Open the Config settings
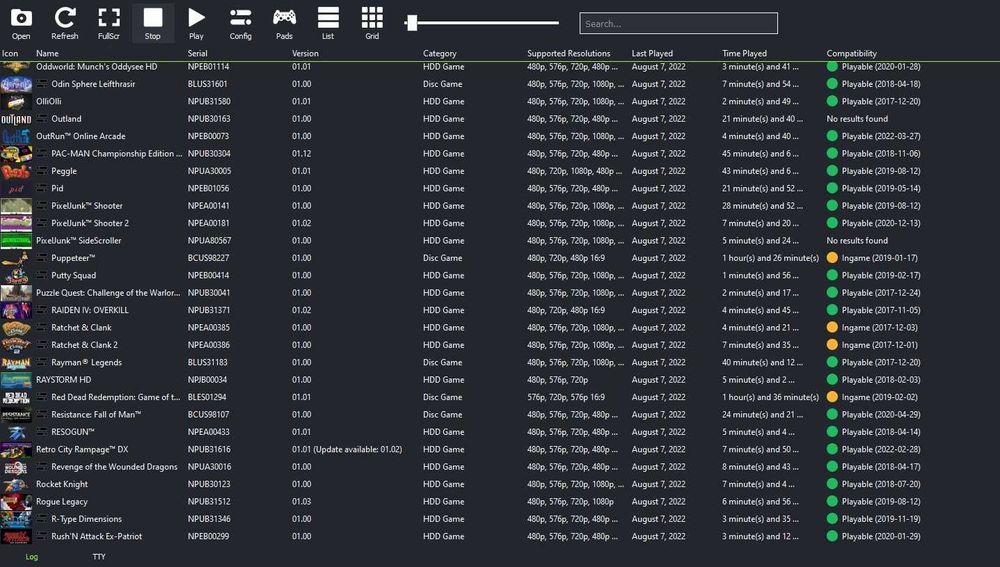Viewport: 1000px width, 567px height. (x=240, y=23)
